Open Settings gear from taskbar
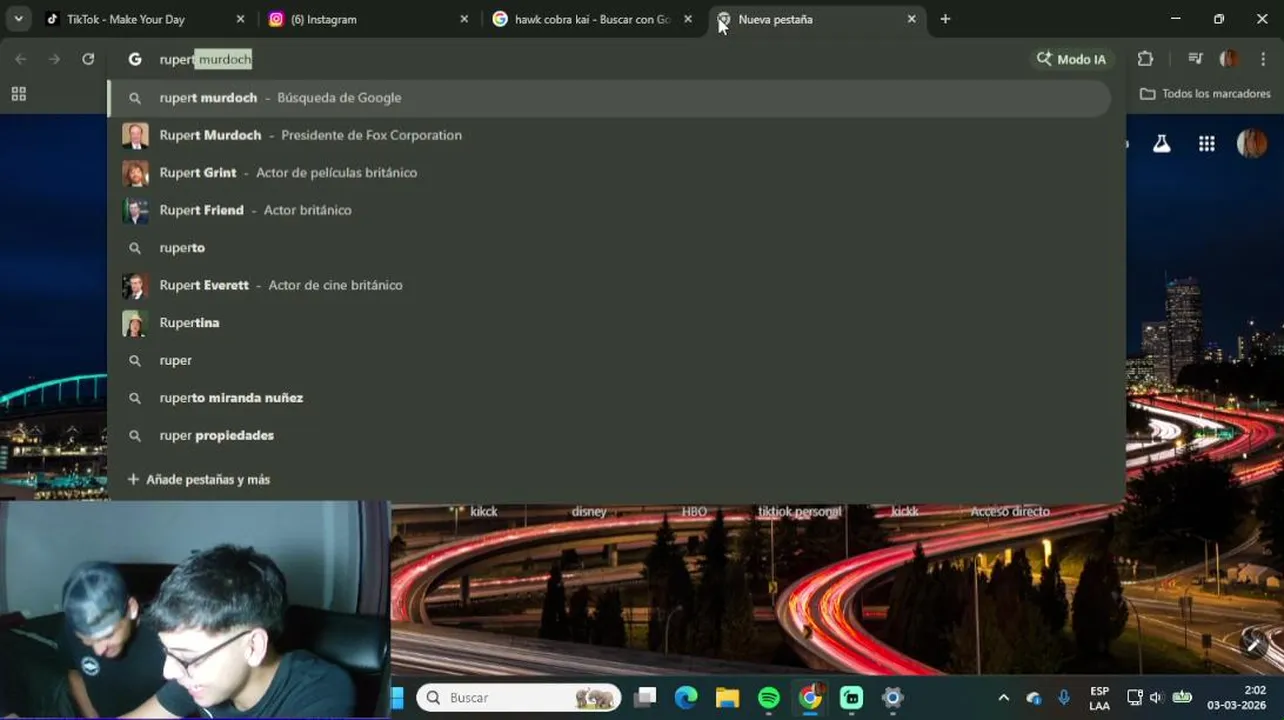This screenshot has height=720, width=1284. [x=893, y=697]
